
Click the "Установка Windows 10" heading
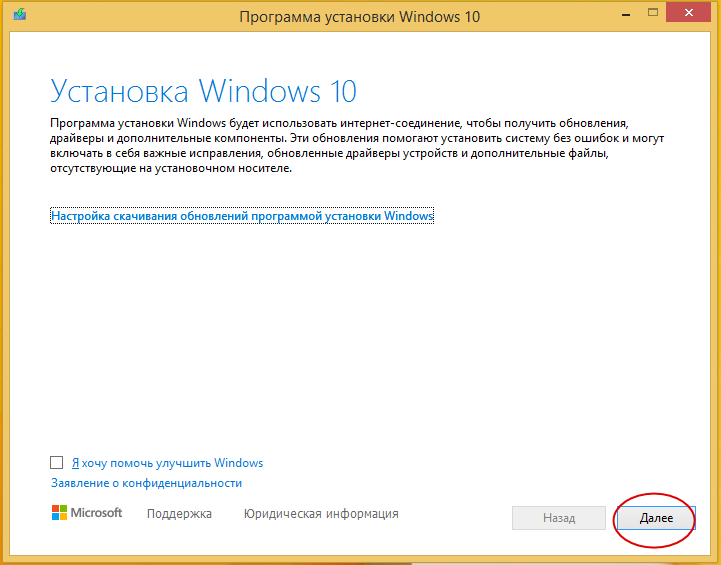203,91
